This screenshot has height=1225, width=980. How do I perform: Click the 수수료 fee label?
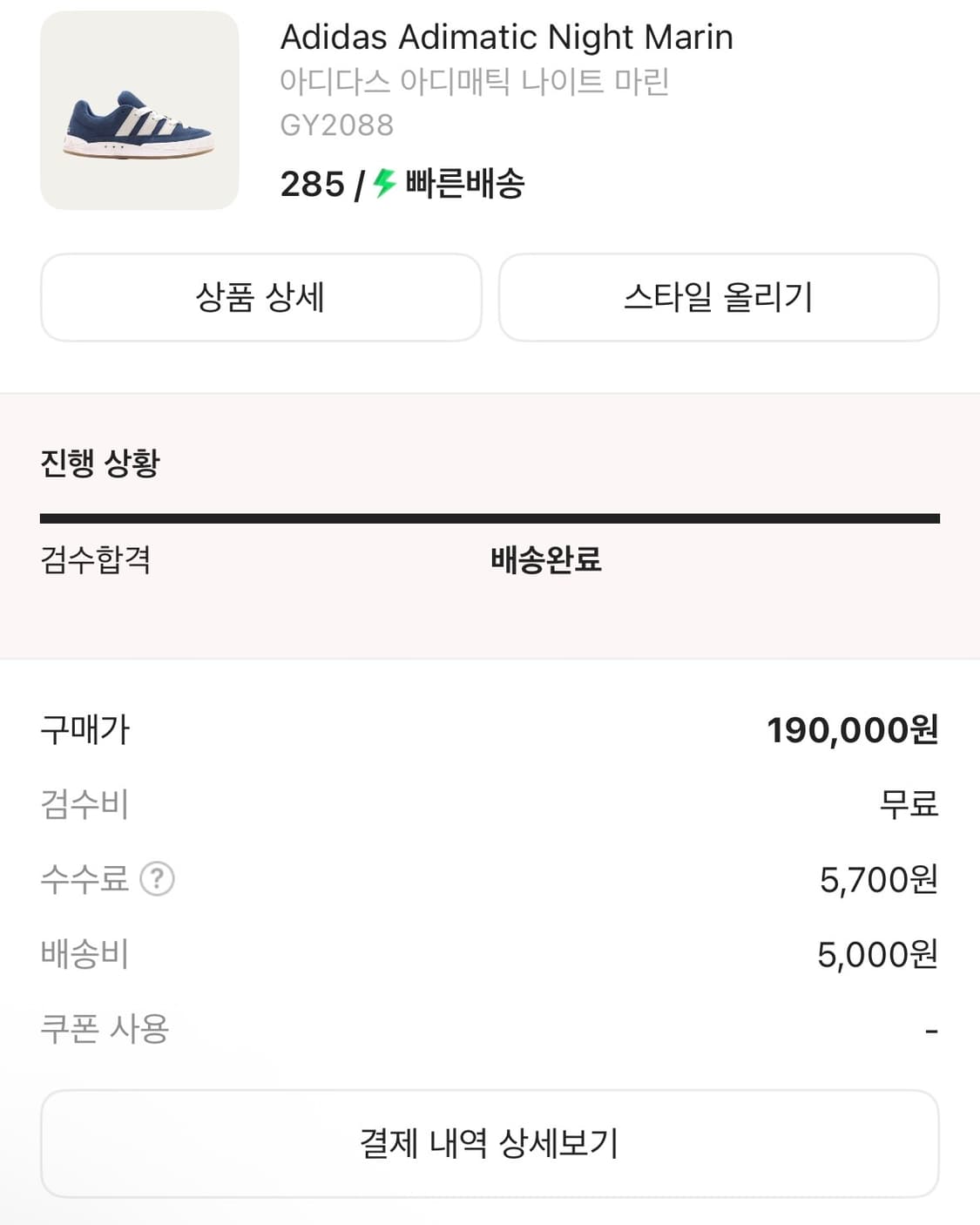coord(84,879)
